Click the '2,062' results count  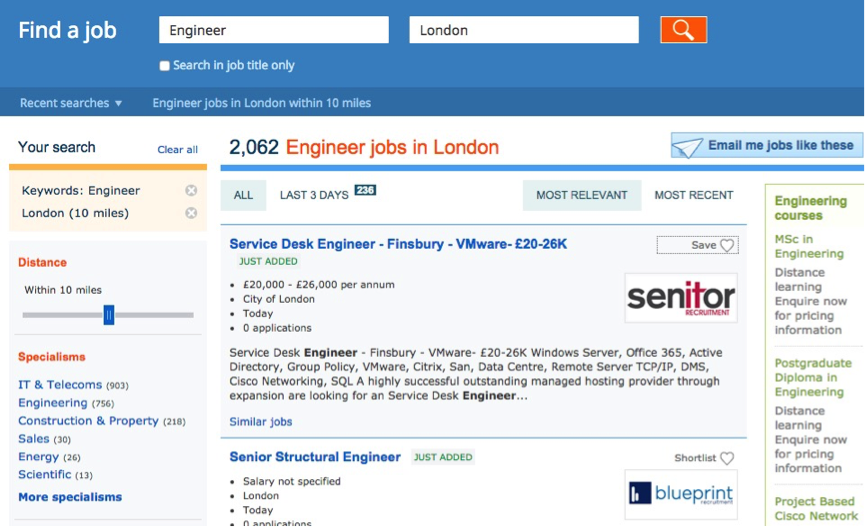point(254,147)
